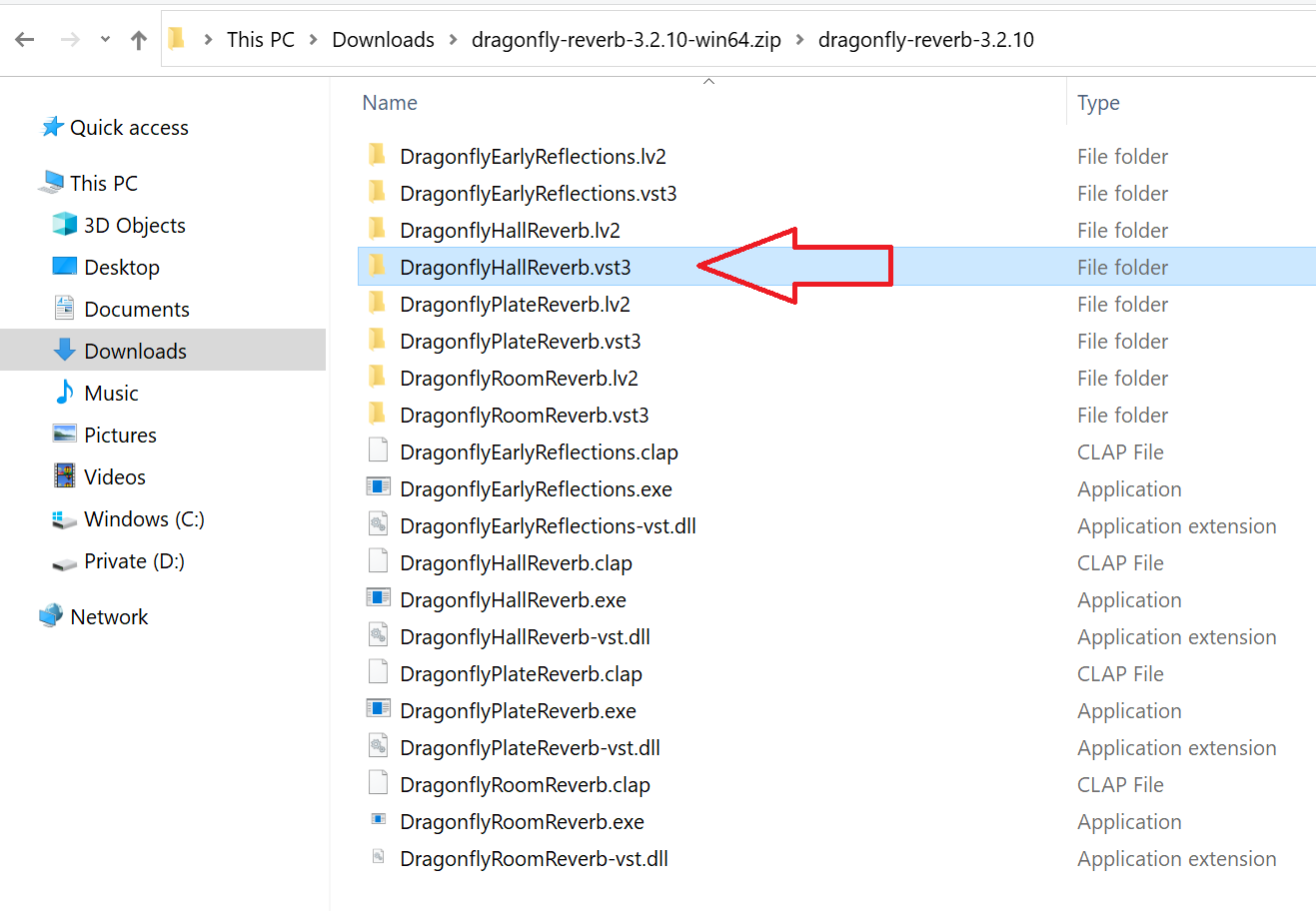Sort files by Name column header

point(390,103)
